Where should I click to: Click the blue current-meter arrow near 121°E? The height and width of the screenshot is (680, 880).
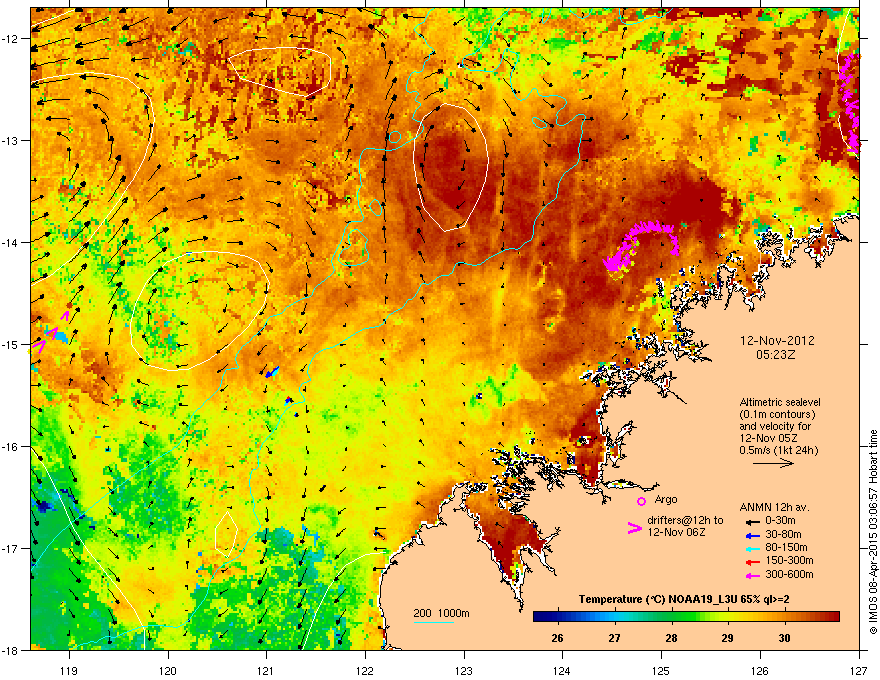point(272,371)
